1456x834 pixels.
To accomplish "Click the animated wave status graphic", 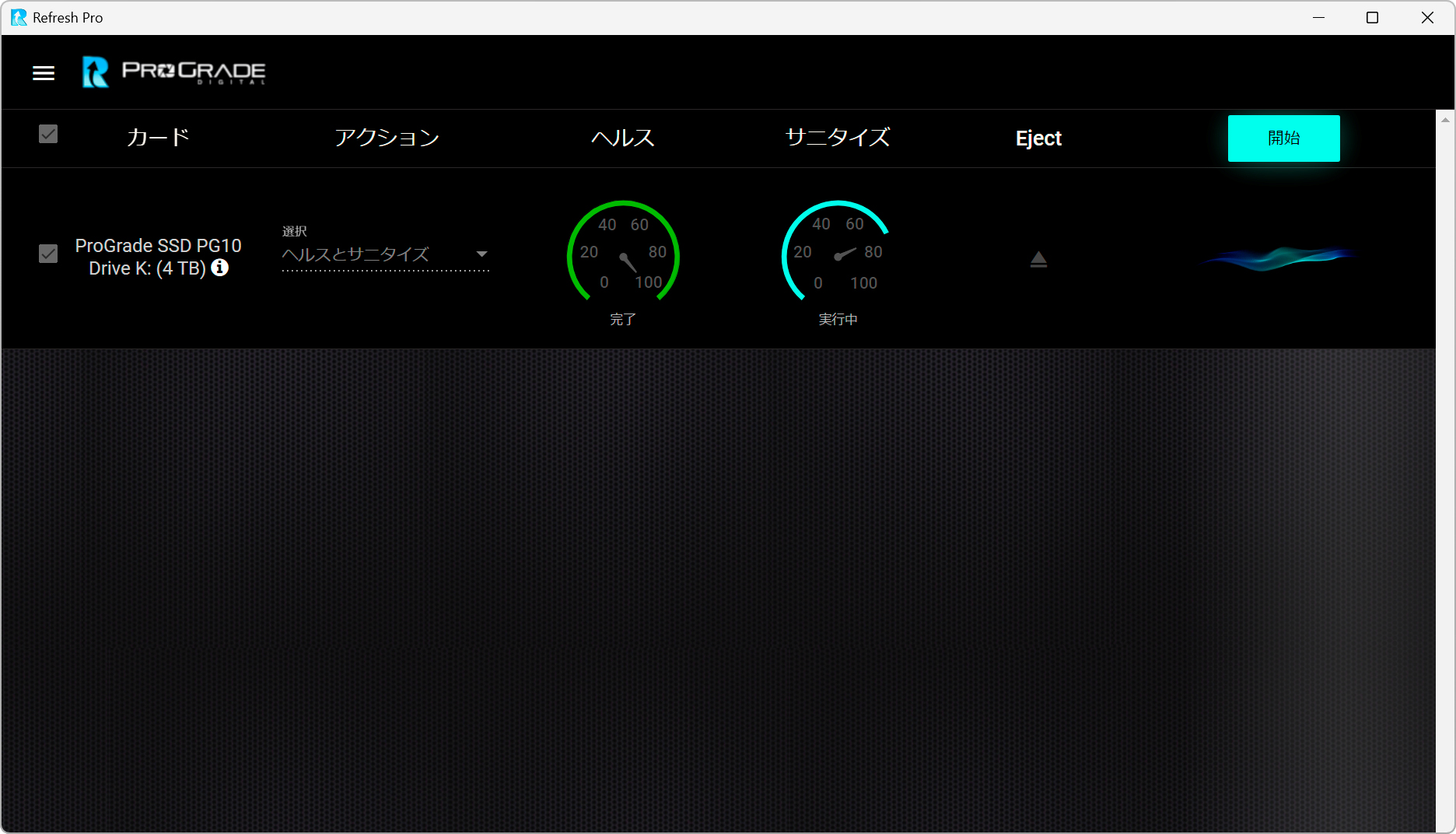I will (1278, 259).
